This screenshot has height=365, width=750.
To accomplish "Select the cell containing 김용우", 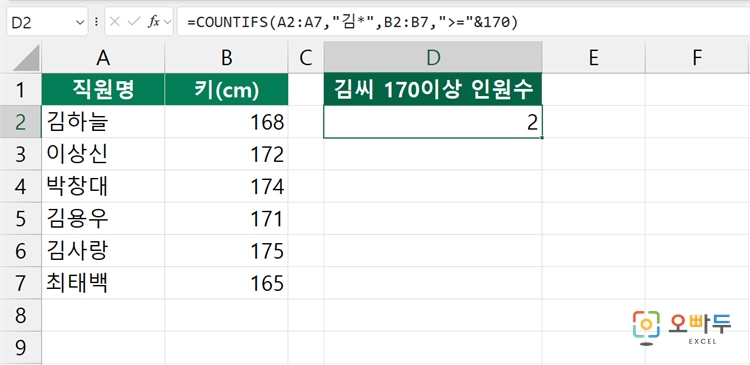I will pos(103,219).
